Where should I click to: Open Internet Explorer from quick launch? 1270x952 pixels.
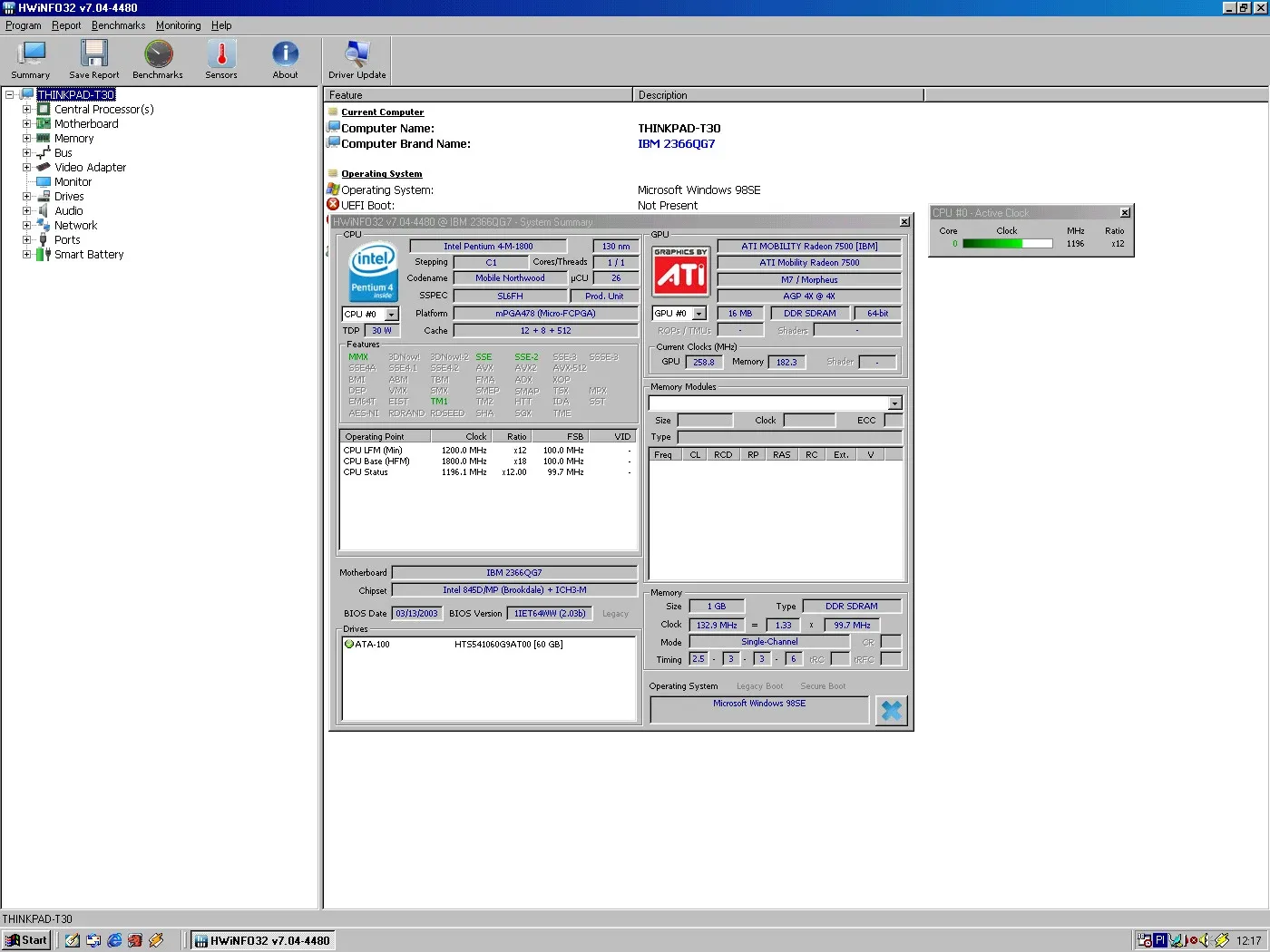[114, 940]
